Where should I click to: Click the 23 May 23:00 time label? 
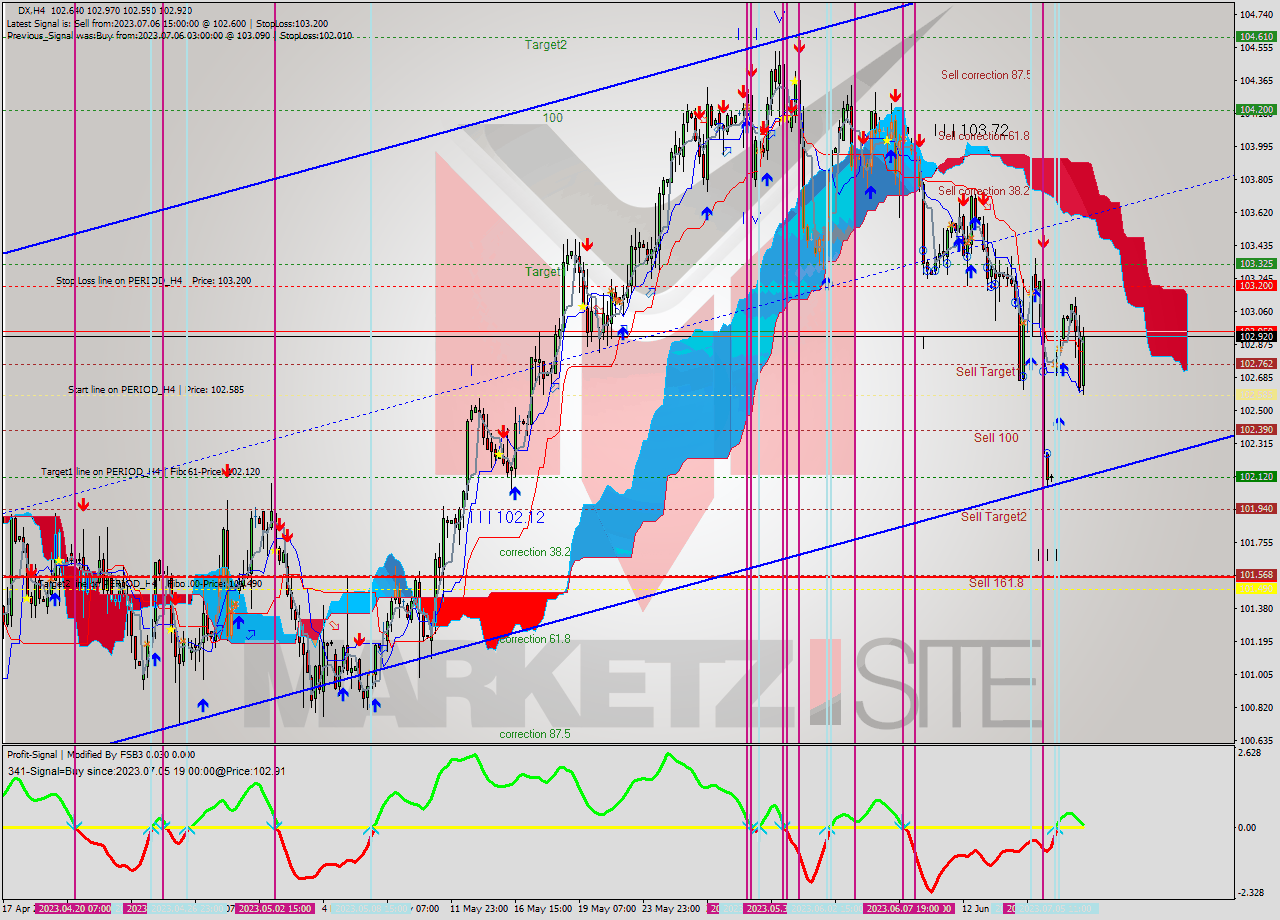[x=672, y=909]
